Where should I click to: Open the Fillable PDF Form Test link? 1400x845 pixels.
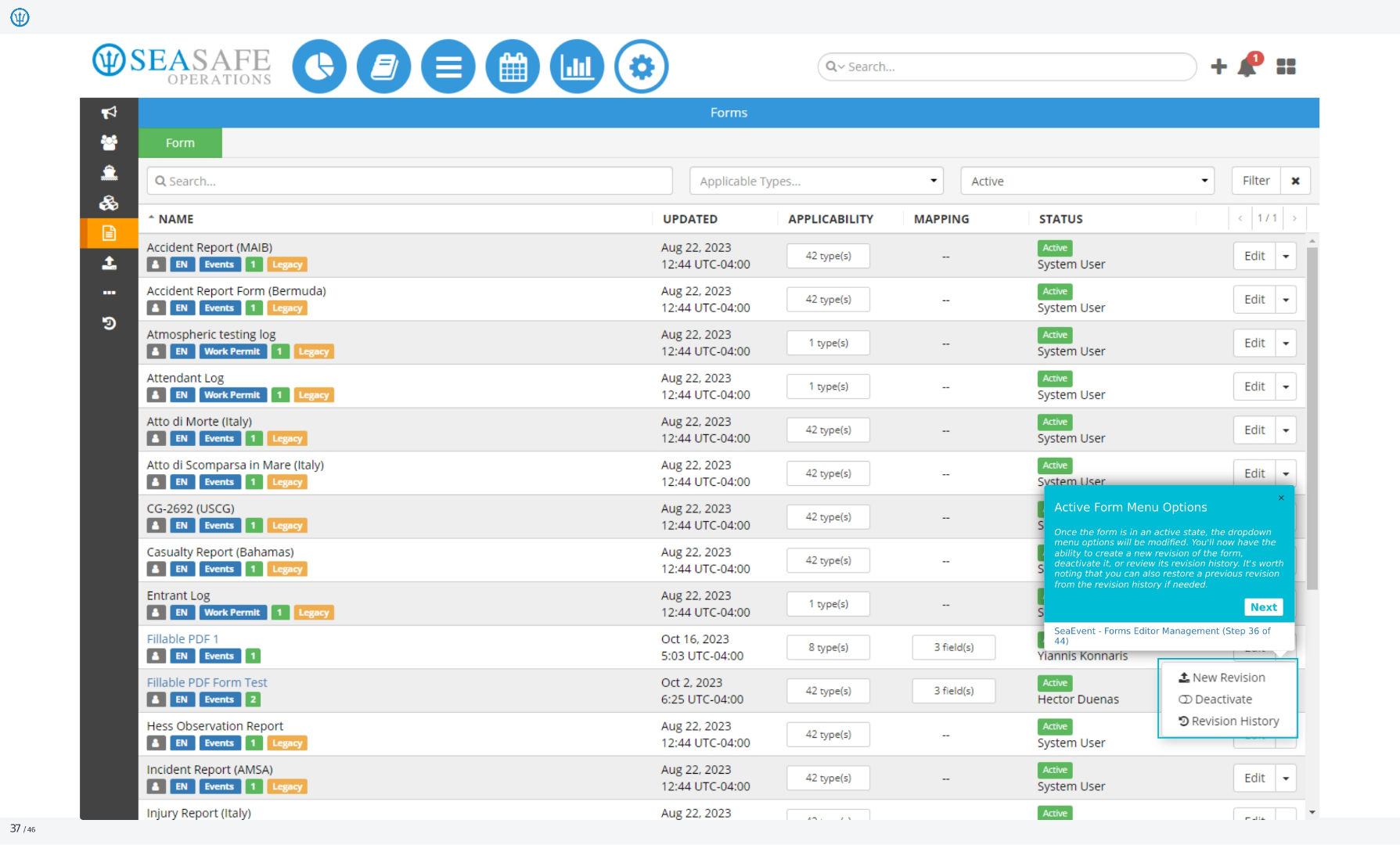click(207, 682)
